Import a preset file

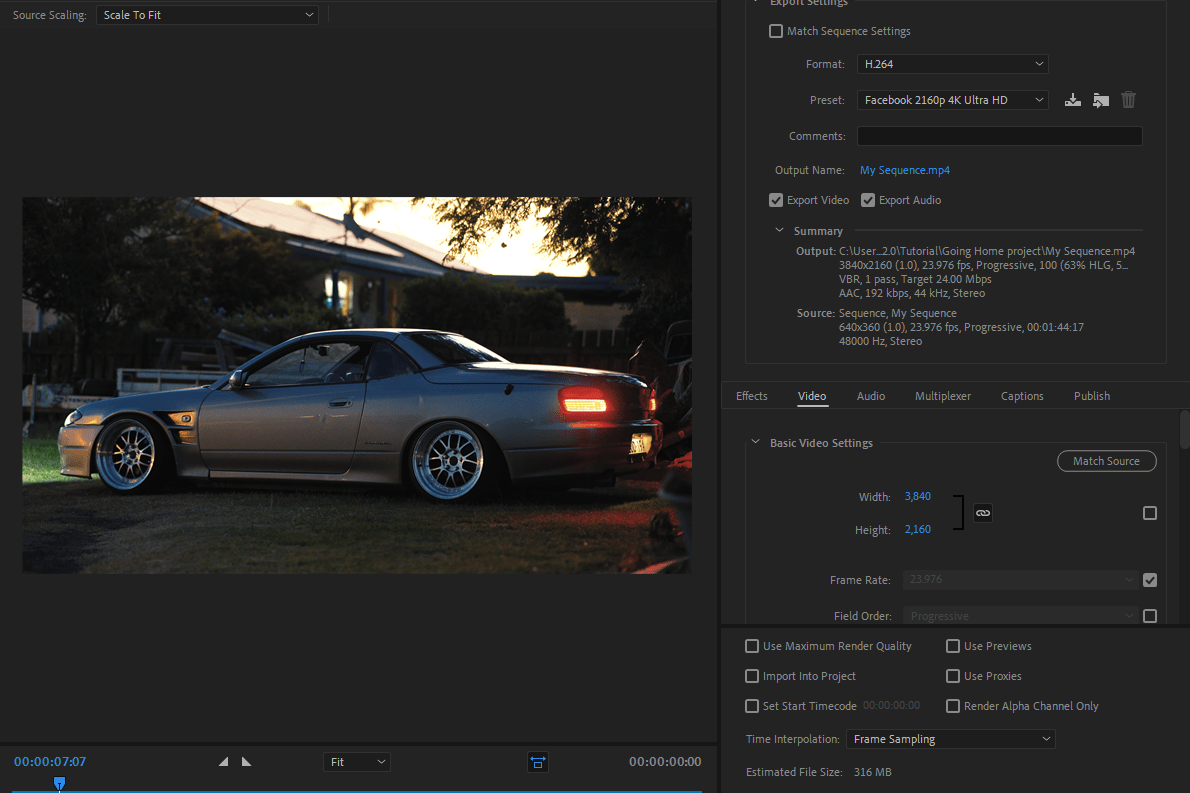[x=1100, y=100]
